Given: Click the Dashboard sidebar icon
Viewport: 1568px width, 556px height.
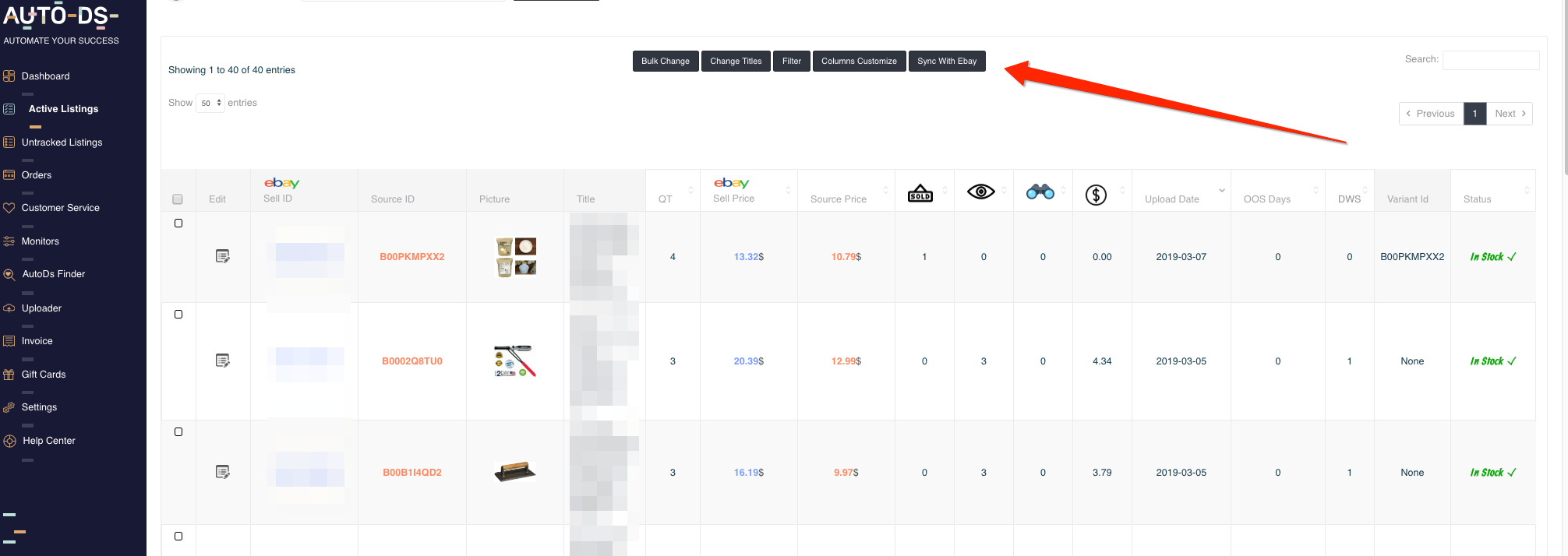Looking at the screenshot, I should (9, 76).
